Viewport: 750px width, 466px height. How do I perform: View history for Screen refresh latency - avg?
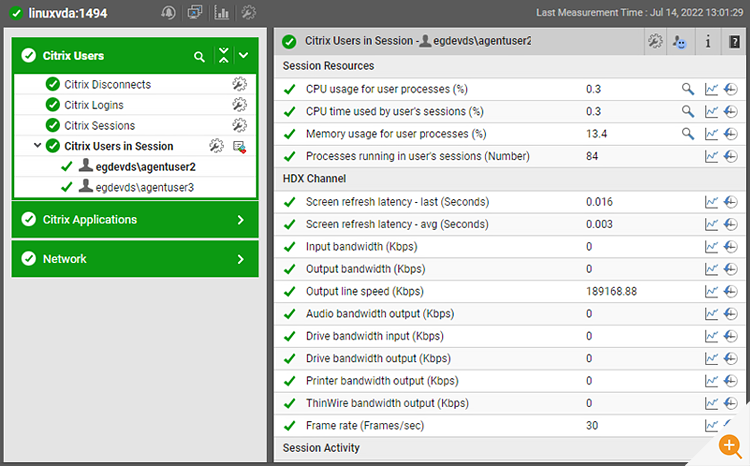click(730, 224)
